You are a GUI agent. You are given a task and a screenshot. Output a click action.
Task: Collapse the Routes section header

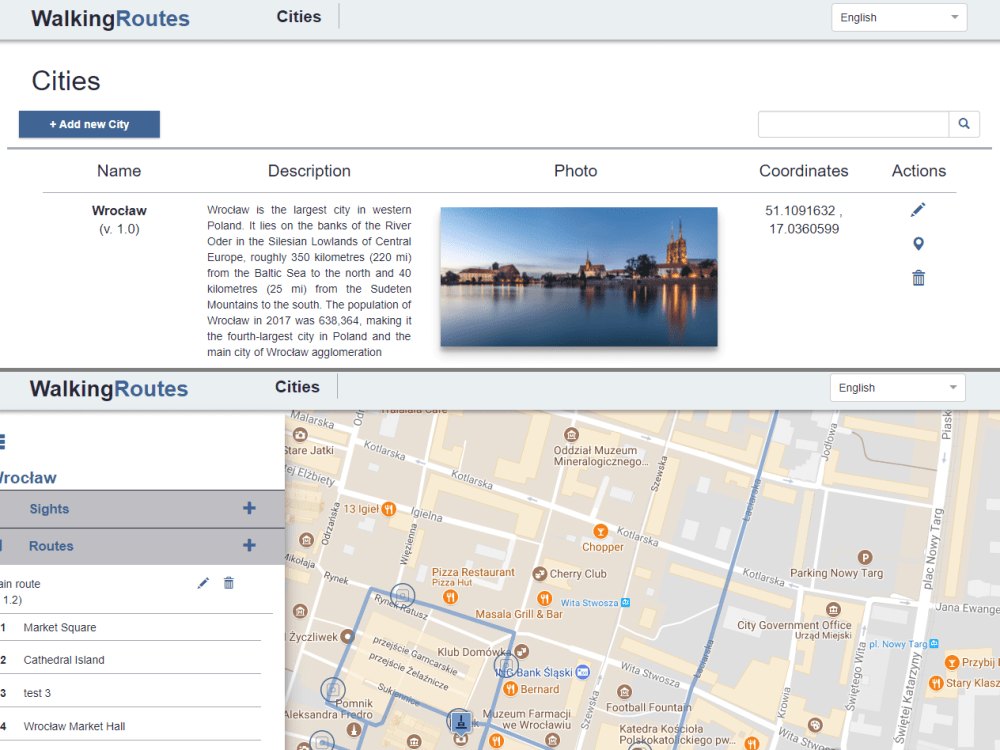pos(142,546)
